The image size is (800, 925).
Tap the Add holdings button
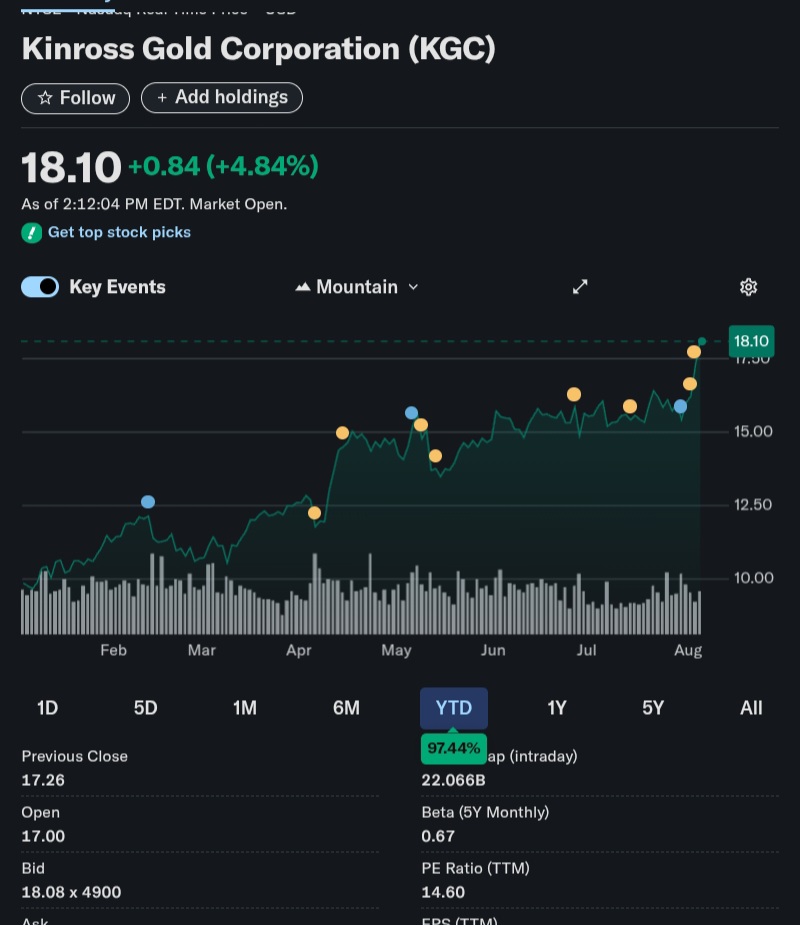[222, 97]
